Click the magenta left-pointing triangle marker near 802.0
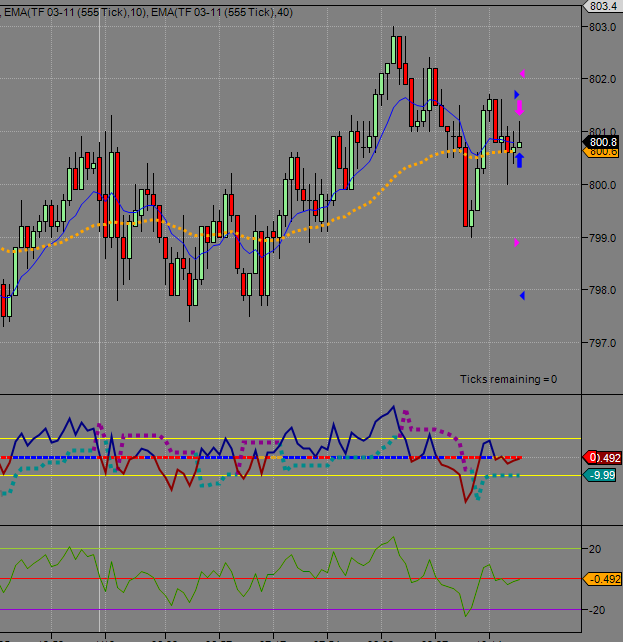The image size is (623, 642). click(x=522, y=74)
